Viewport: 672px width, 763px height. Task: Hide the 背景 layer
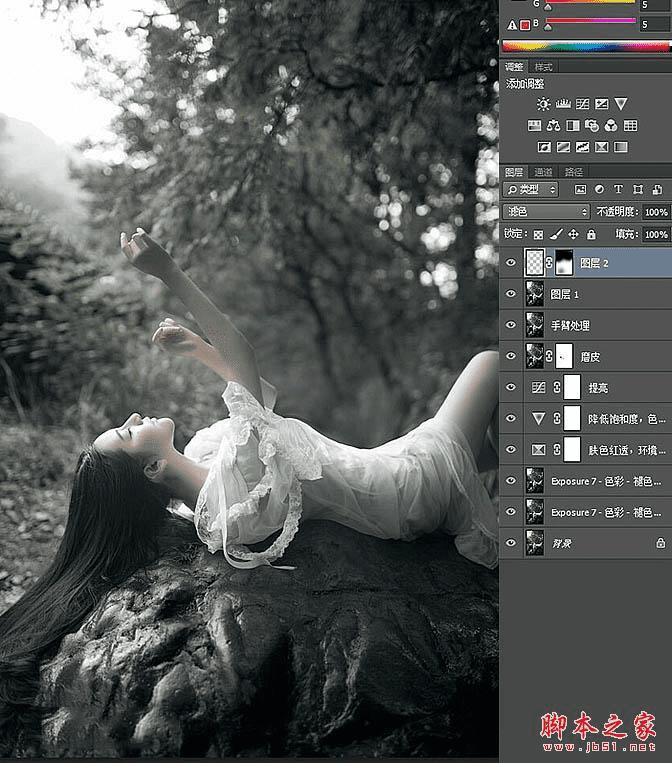[x=511, y=543]
